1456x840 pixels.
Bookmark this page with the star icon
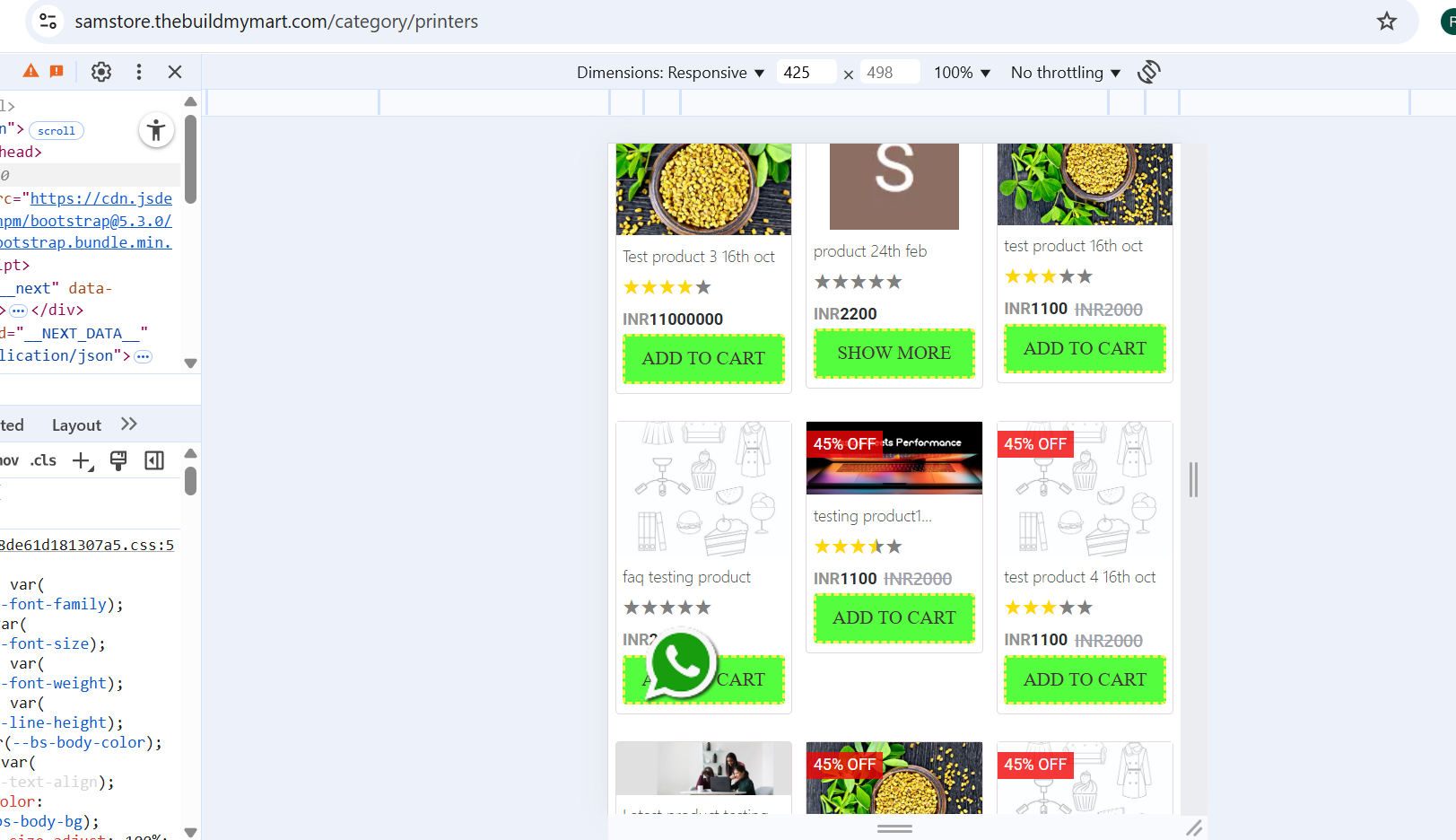(x=1387, y=21)
